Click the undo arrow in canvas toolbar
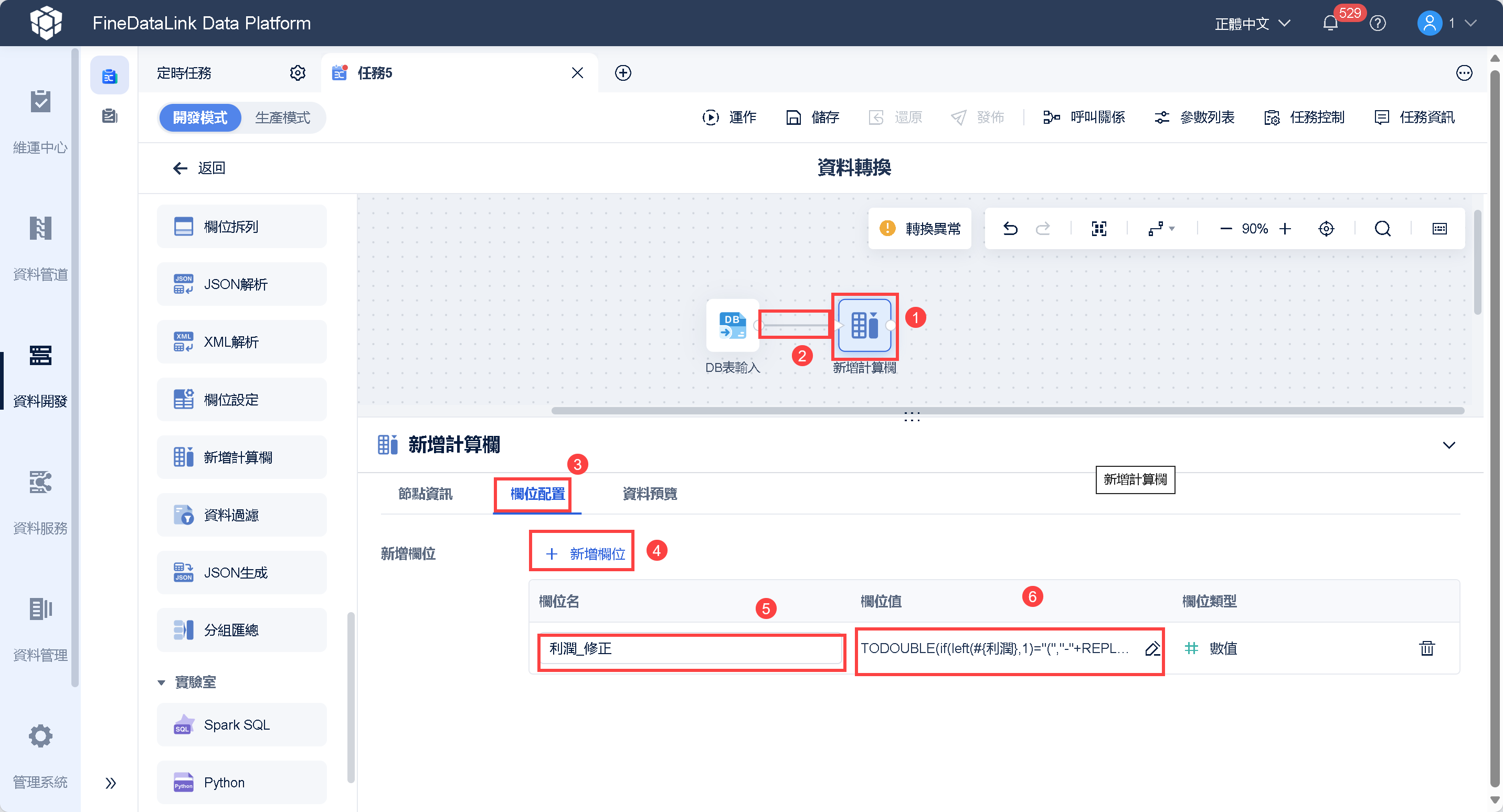The width and height of the screenshot is (1503, 812). (x=1010, y=229)
